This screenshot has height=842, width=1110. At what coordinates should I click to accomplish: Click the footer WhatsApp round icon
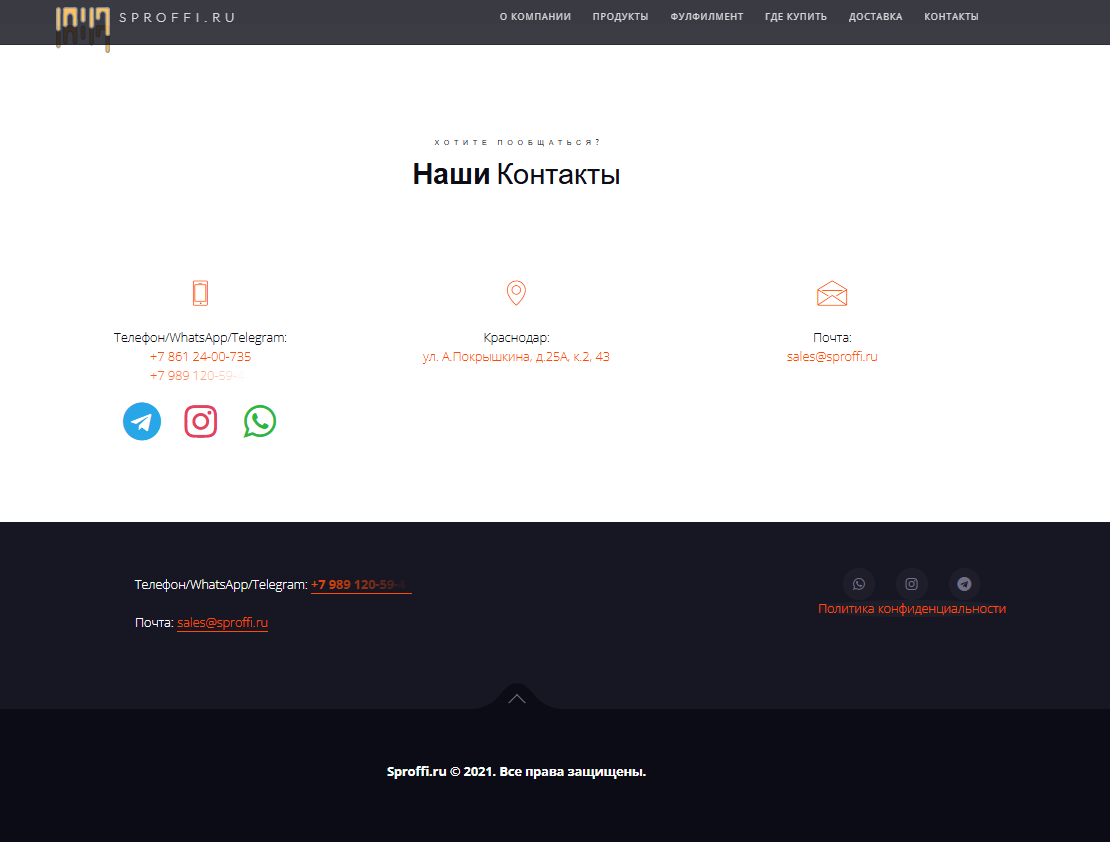pos(859,584)
